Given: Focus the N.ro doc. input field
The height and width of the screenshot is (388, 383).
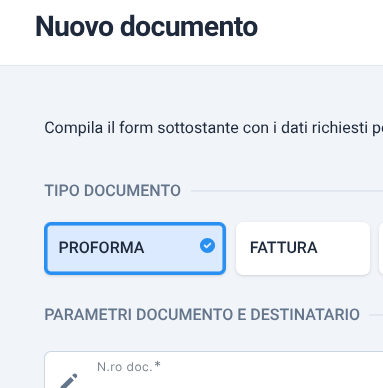Looking at the screenshot, I should coord(214,370).
